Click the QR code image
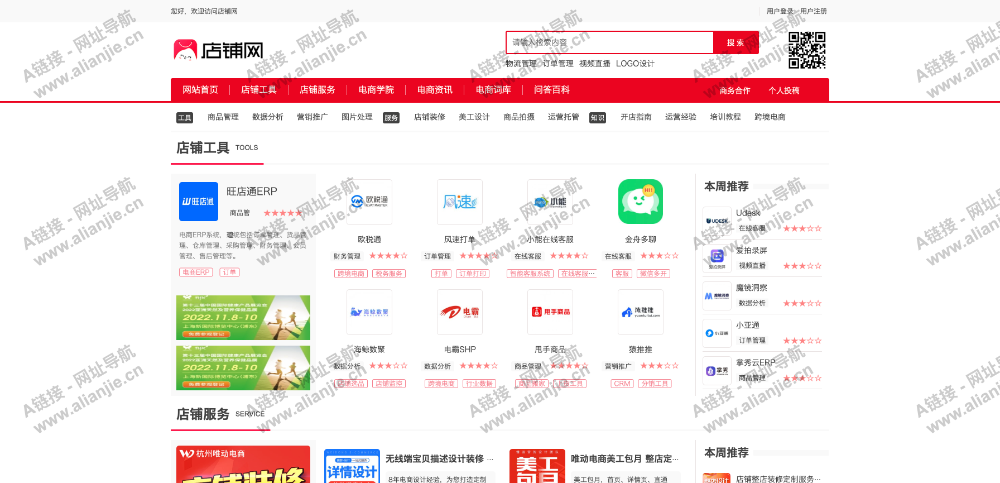1000x483 pixels. pyautogui.click(x=807, y=50)
